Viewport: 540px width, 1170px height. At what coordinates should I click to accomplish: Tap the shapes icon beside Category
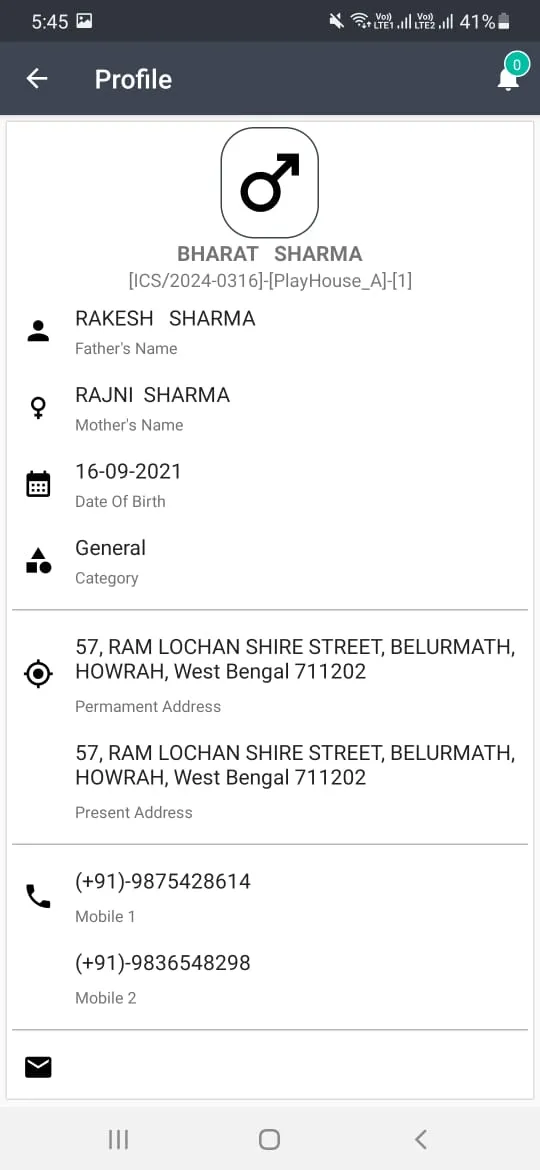[x=38, y=560]
